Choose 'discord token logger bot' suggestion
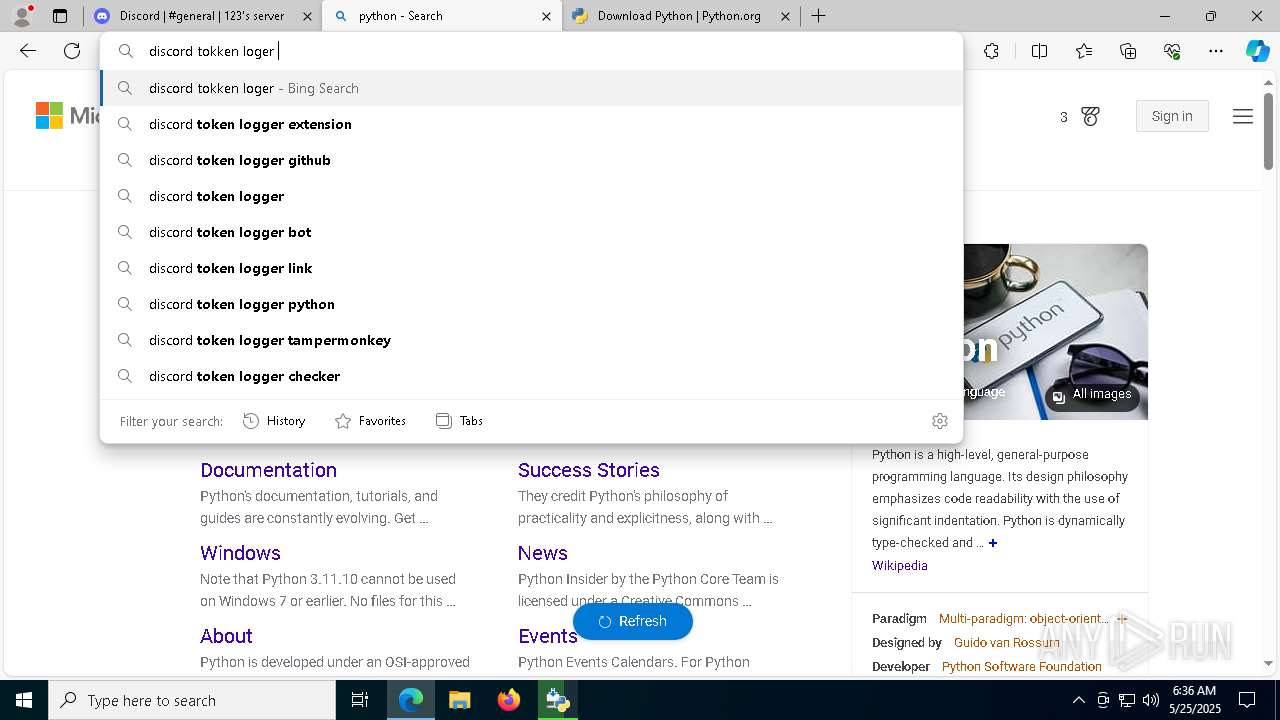1280x720 pixels. pyautogui.click(x=531, y=232)
